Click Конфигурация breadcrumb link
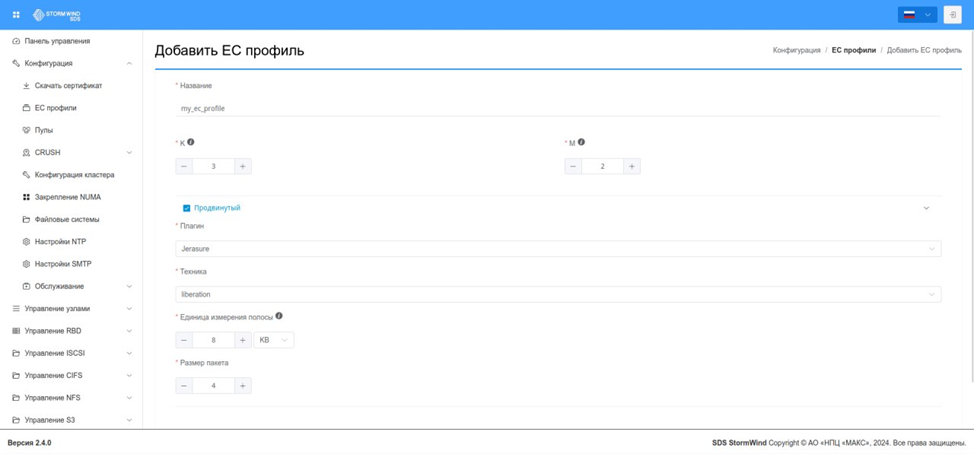The image size is (974, 454). tap(796, 50)
